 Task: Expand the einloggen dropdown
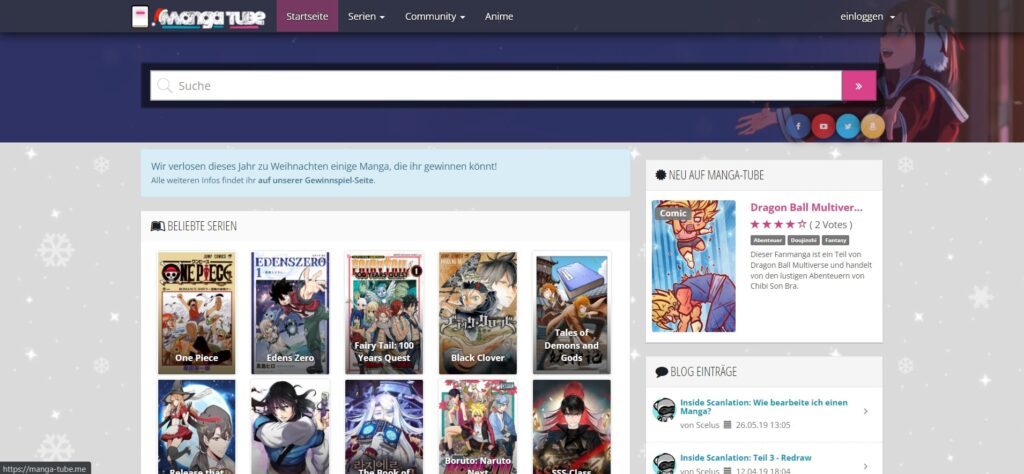pyautogui.click(x=866, y=17)
